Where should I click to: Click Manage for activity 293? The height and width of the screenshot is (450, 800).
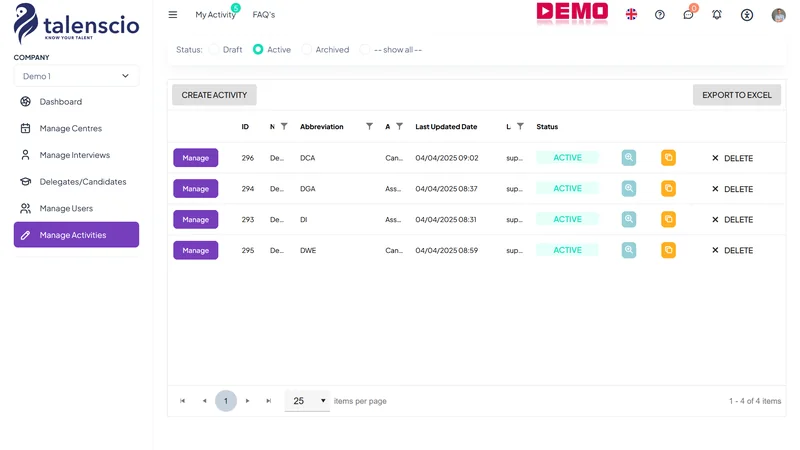pyautogui.click(x=196, y=219)
